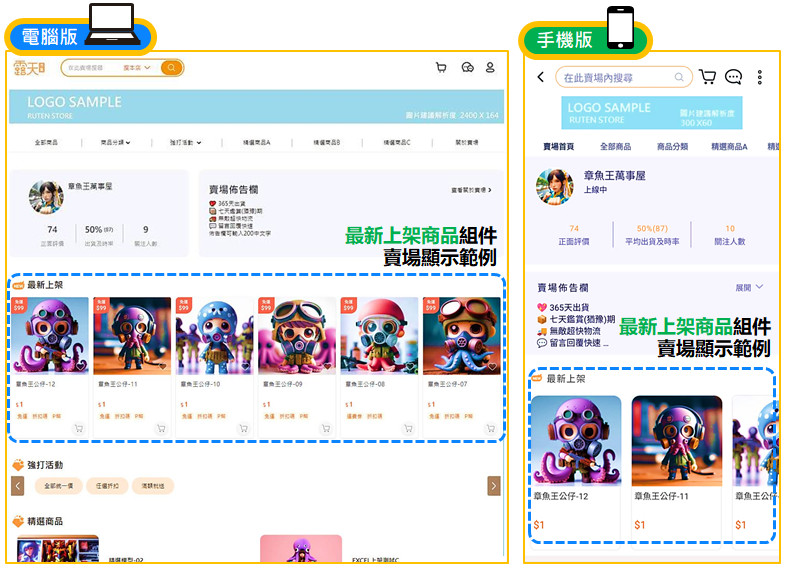Click the 查看關於賣場 link
Screen dimensions: 785x568
(470, 189)
